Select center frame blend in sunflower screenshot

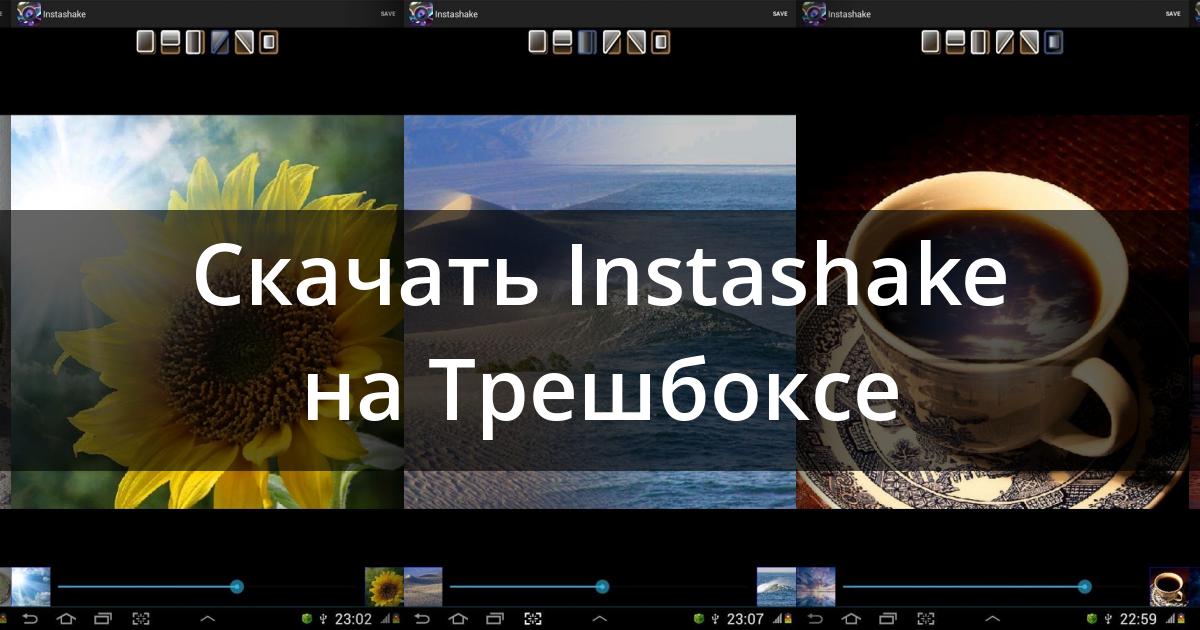point(268,42)
